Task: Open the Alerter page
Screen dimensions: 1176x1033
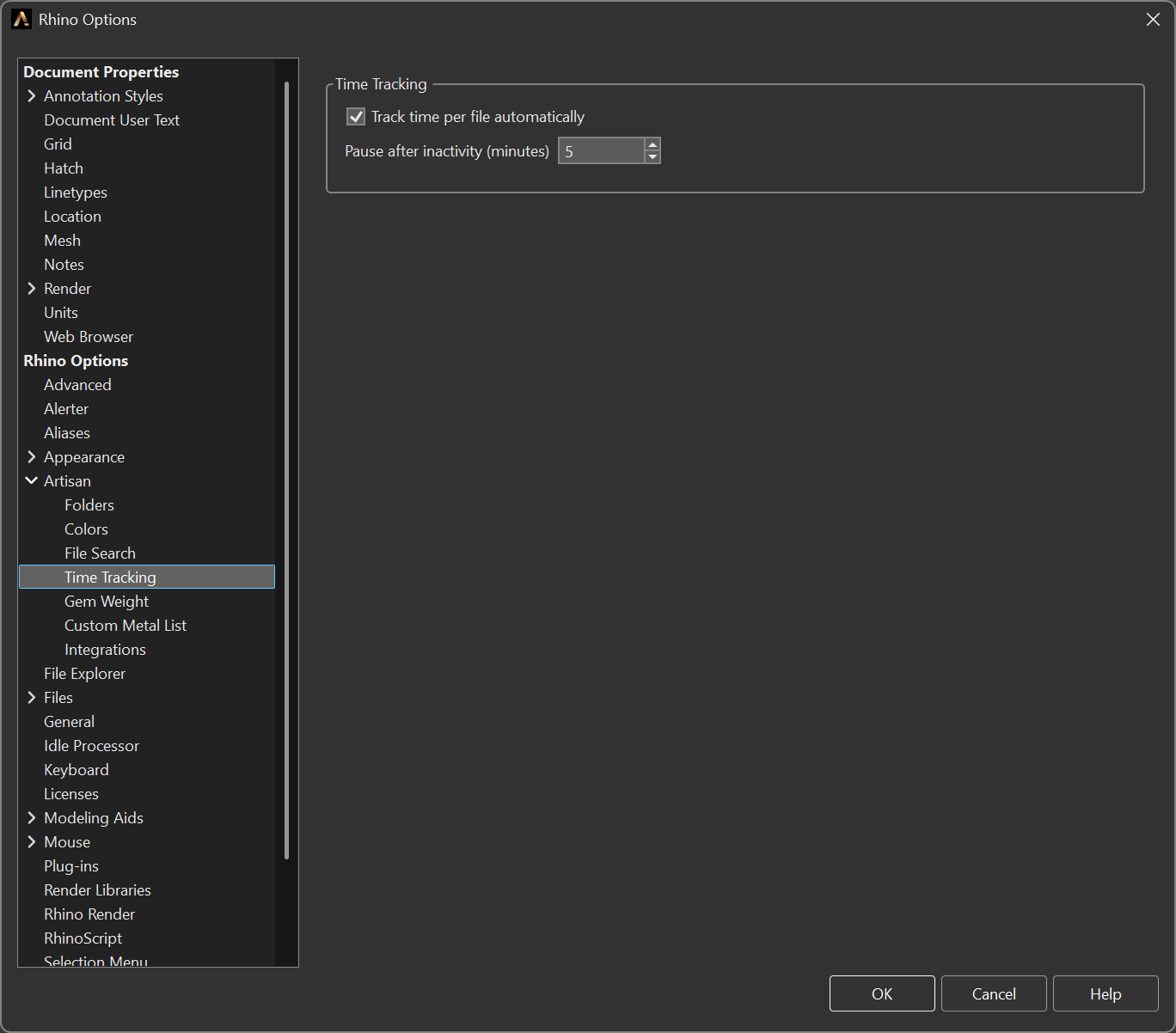Action: 66,409
